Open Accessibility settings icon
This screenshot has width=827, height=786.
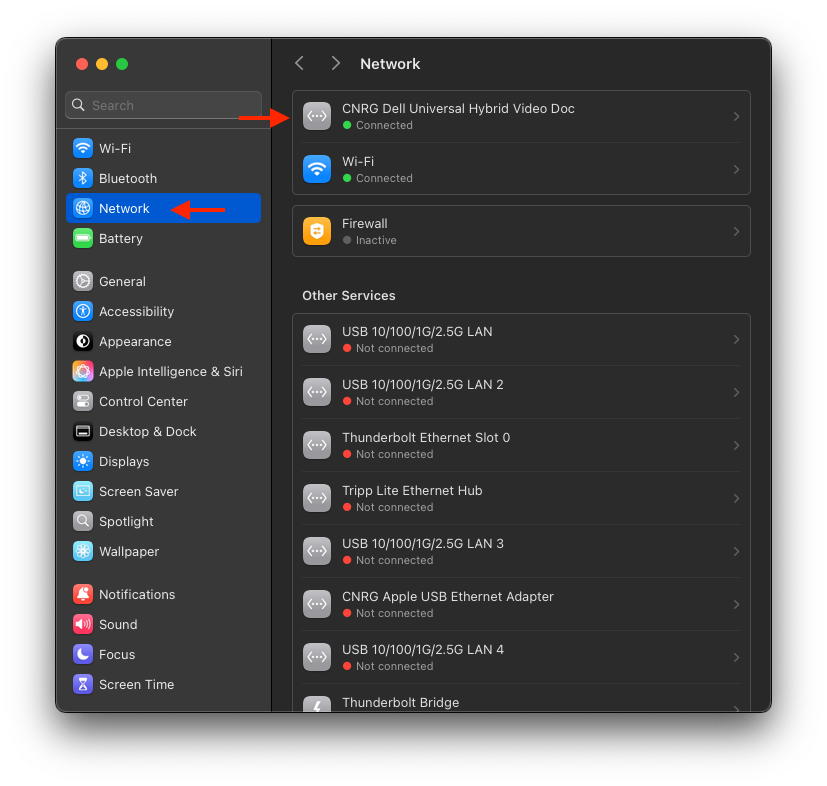tap(83, 311)
